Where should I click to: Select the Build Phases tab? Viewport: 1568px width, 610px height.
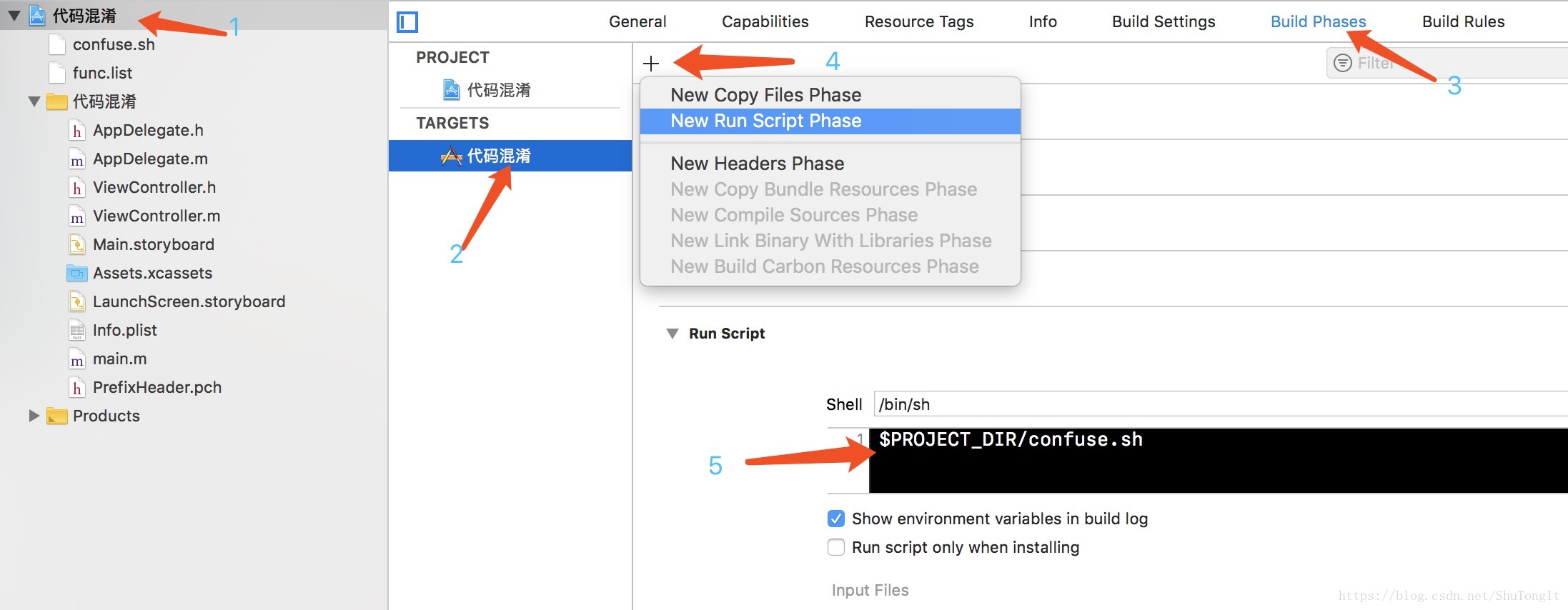pos(1318,21)
